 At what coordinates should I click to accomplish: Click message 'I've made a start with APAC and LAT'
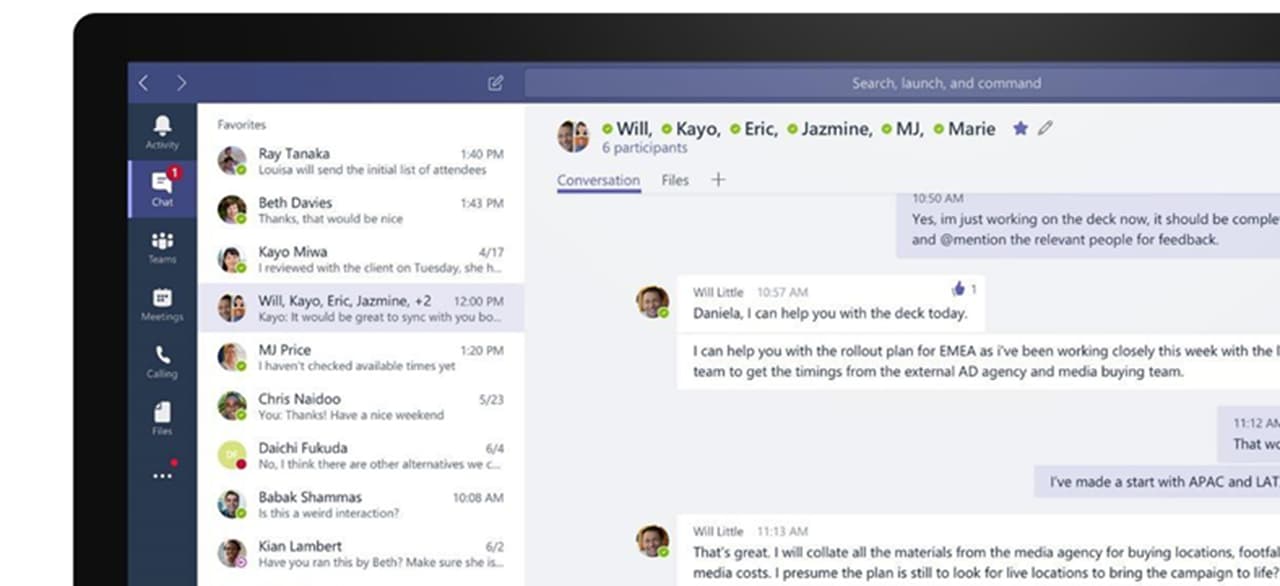point(1157,482)
